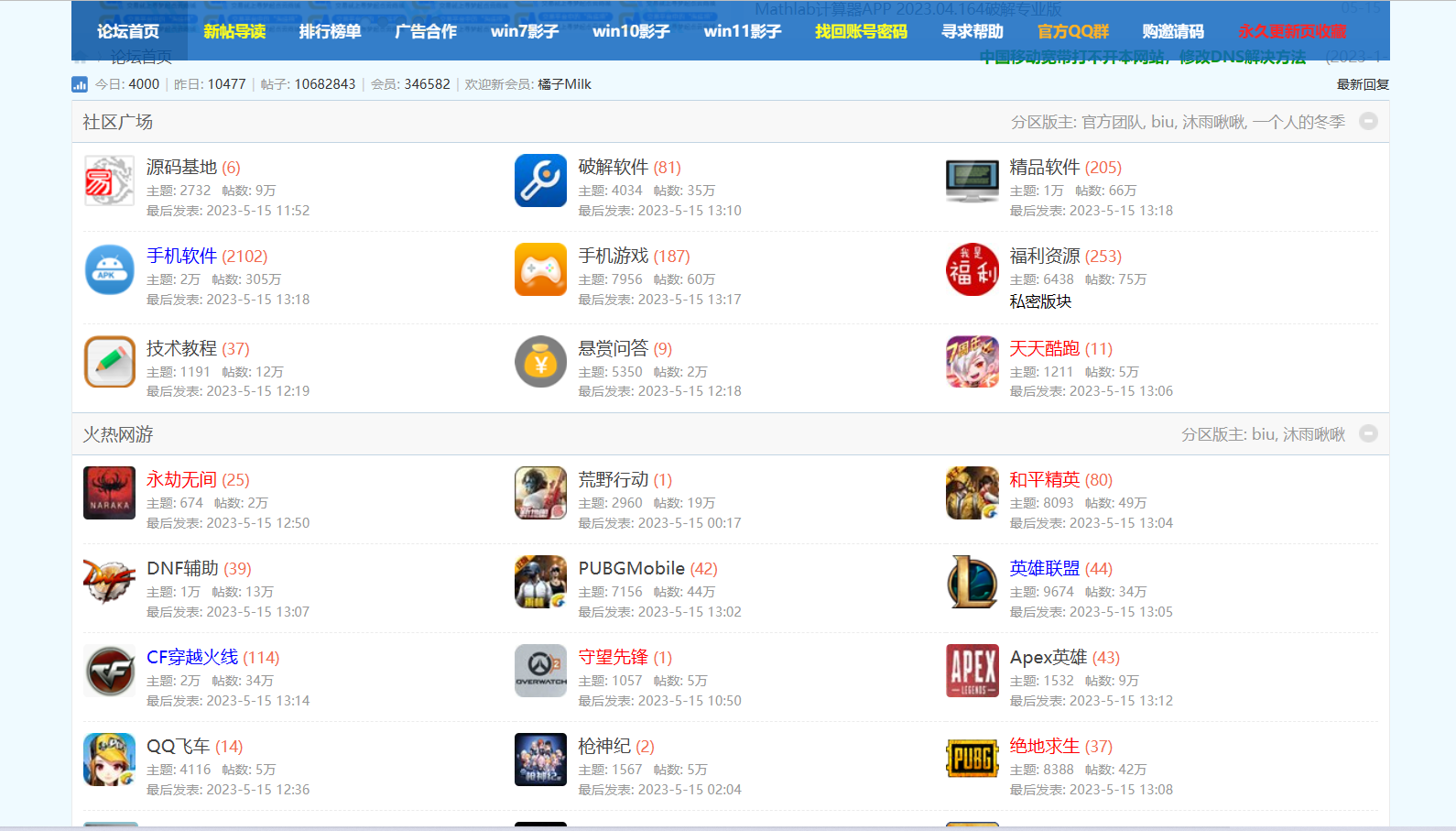Open the 技术教程 pencil icon
The image size is (1456, 831).
pyautogui.click(x=109, y=362)
